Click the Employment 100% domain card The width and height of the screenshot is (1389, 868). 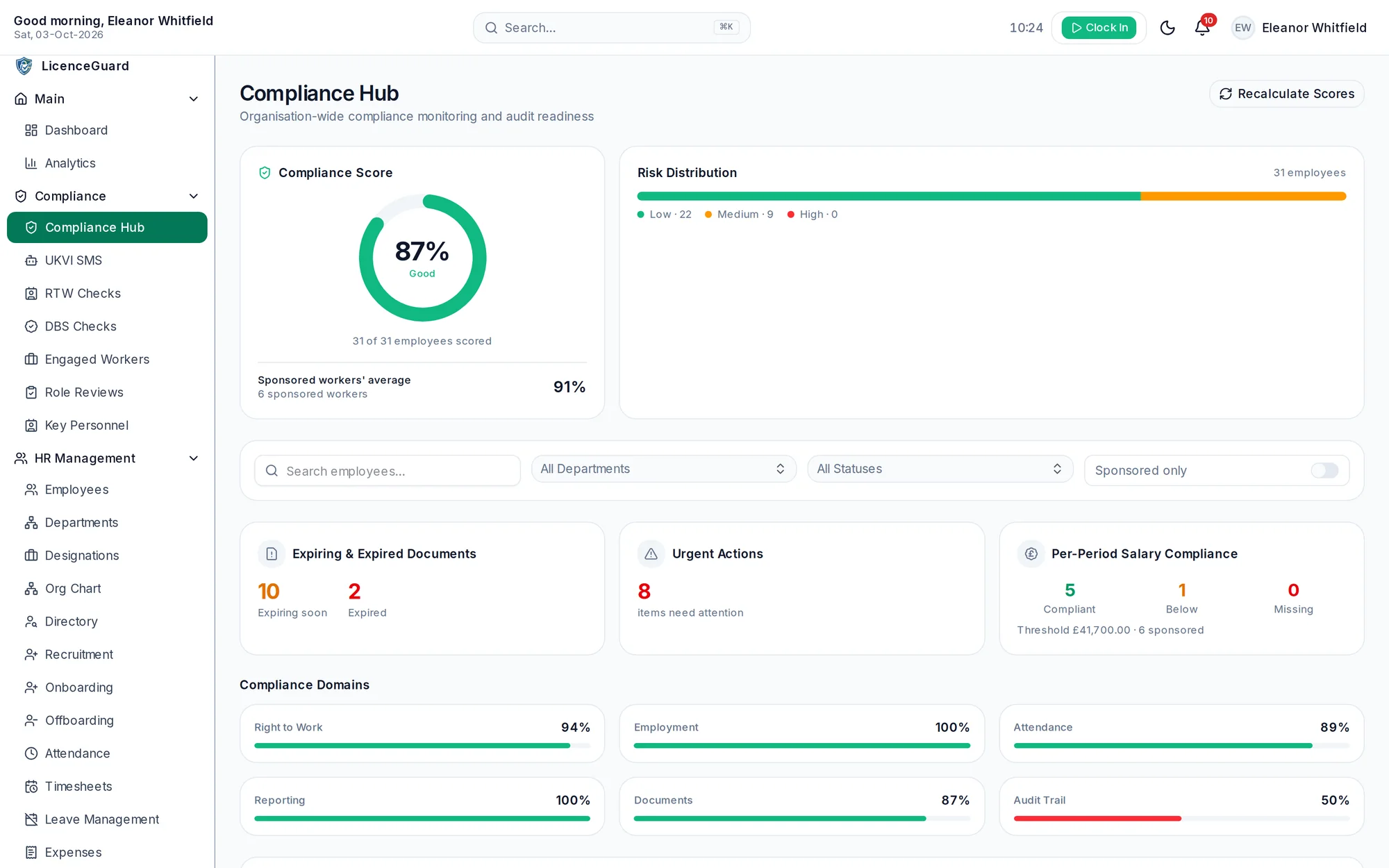tap(801, 734)
